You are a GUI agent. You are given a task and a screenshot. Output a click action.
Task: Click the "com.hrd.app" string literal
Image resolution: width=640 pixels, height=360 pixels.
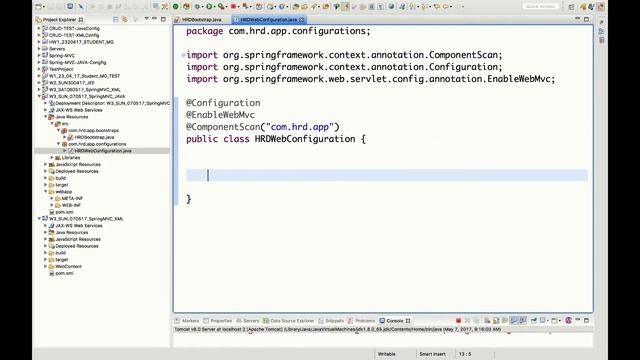click(x=300, y=127)
